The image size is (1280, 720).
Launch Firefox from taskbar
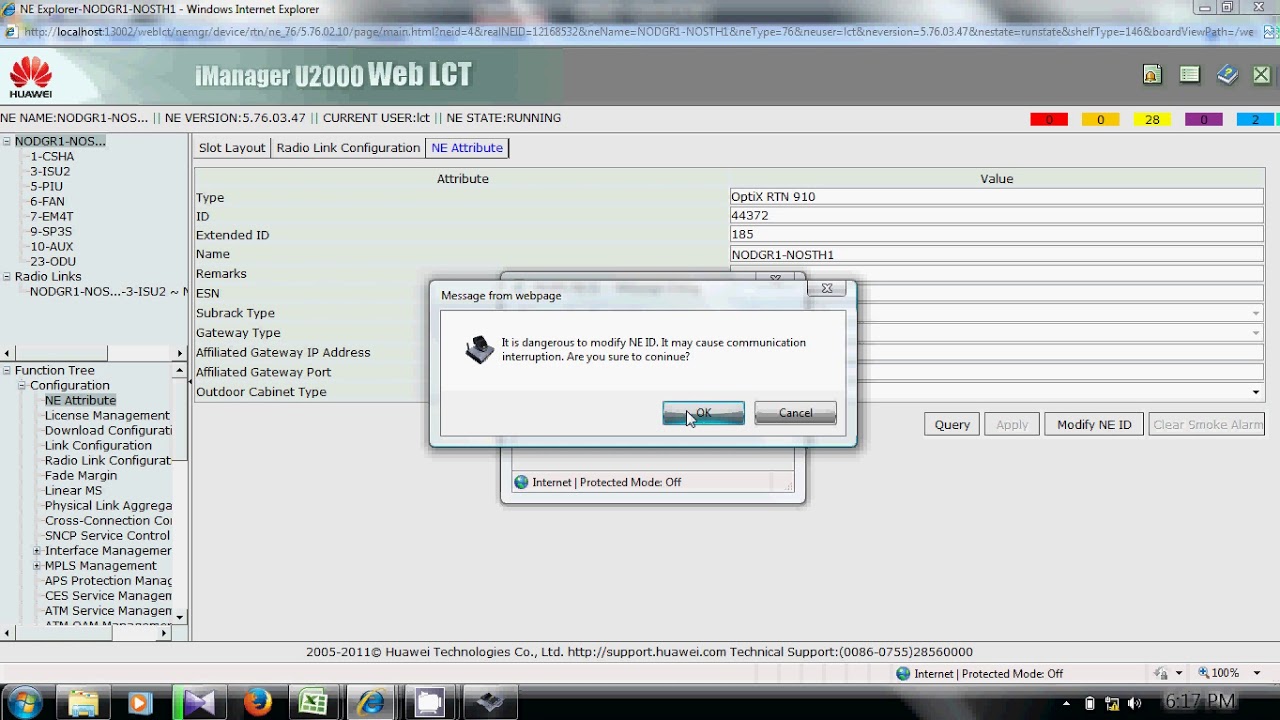click(x=257, y=703)
